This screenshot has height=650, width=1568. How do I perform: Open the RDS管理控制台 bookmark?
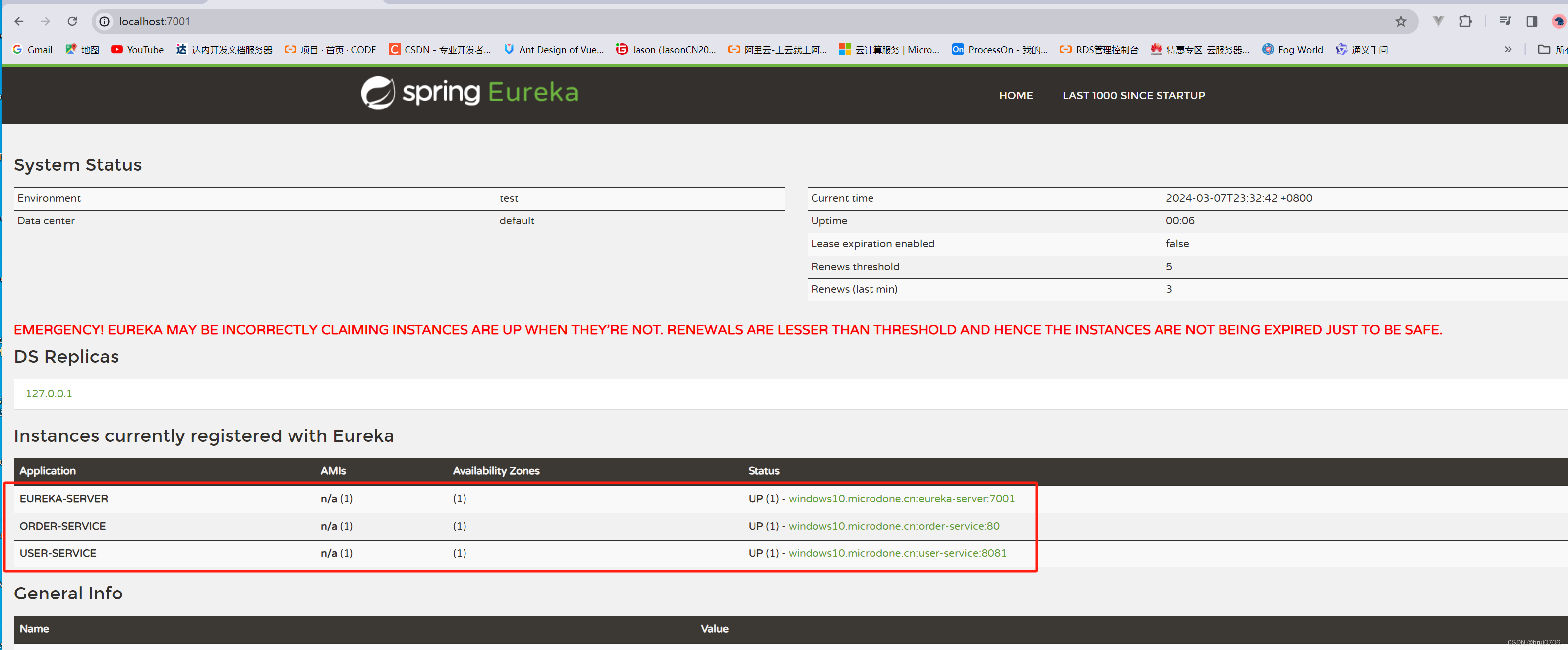tap(1099, 49)
